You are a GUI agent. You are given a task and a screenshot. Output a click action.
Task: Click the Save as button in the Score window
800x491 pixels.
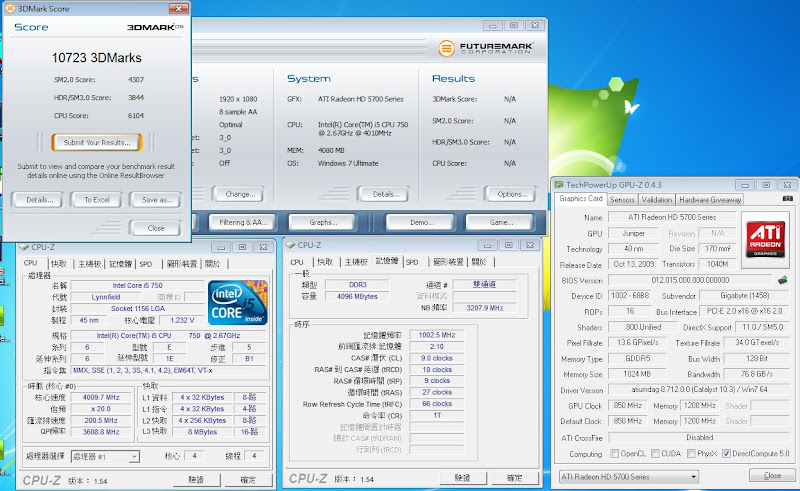tap(156, 200)
